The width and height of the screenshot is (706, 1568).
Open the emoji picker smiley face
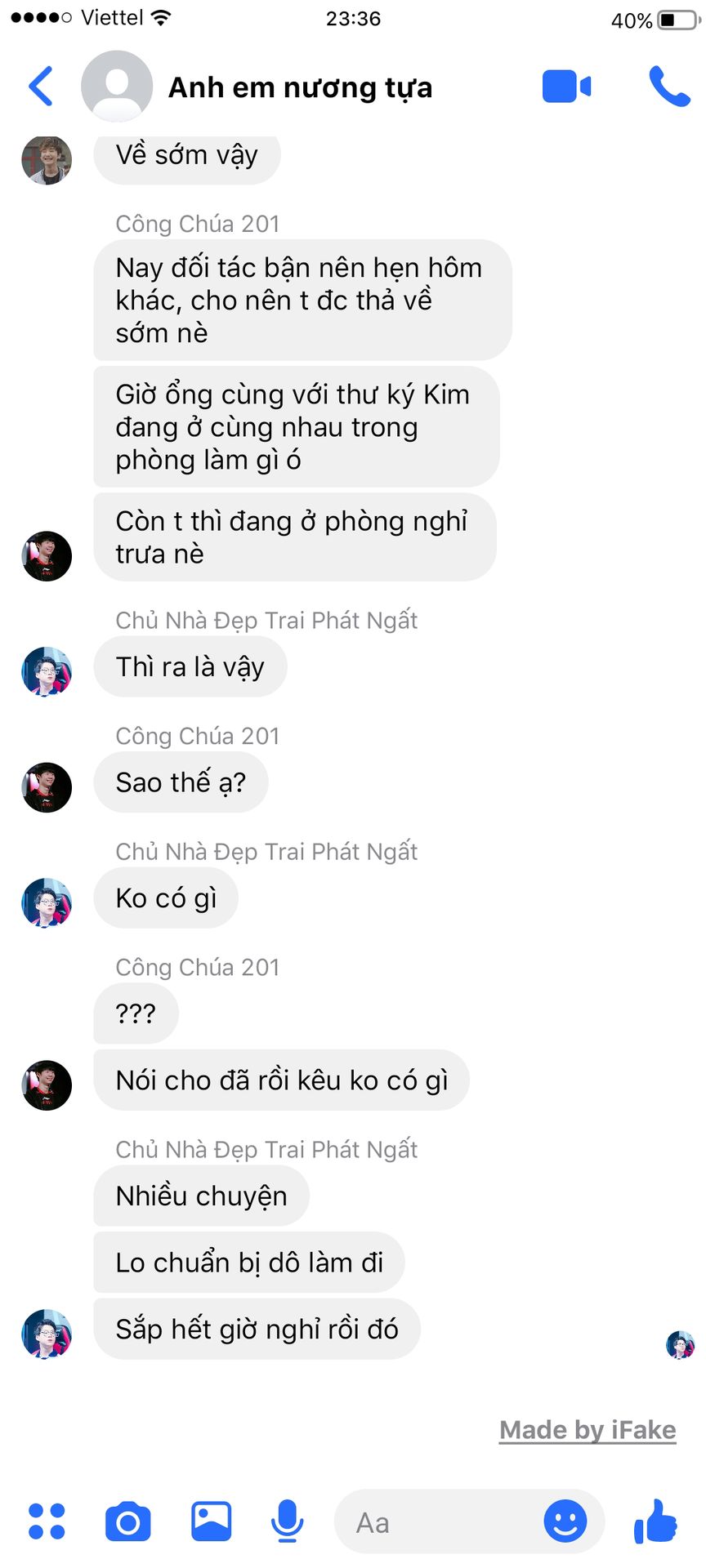pos(565,1521)
